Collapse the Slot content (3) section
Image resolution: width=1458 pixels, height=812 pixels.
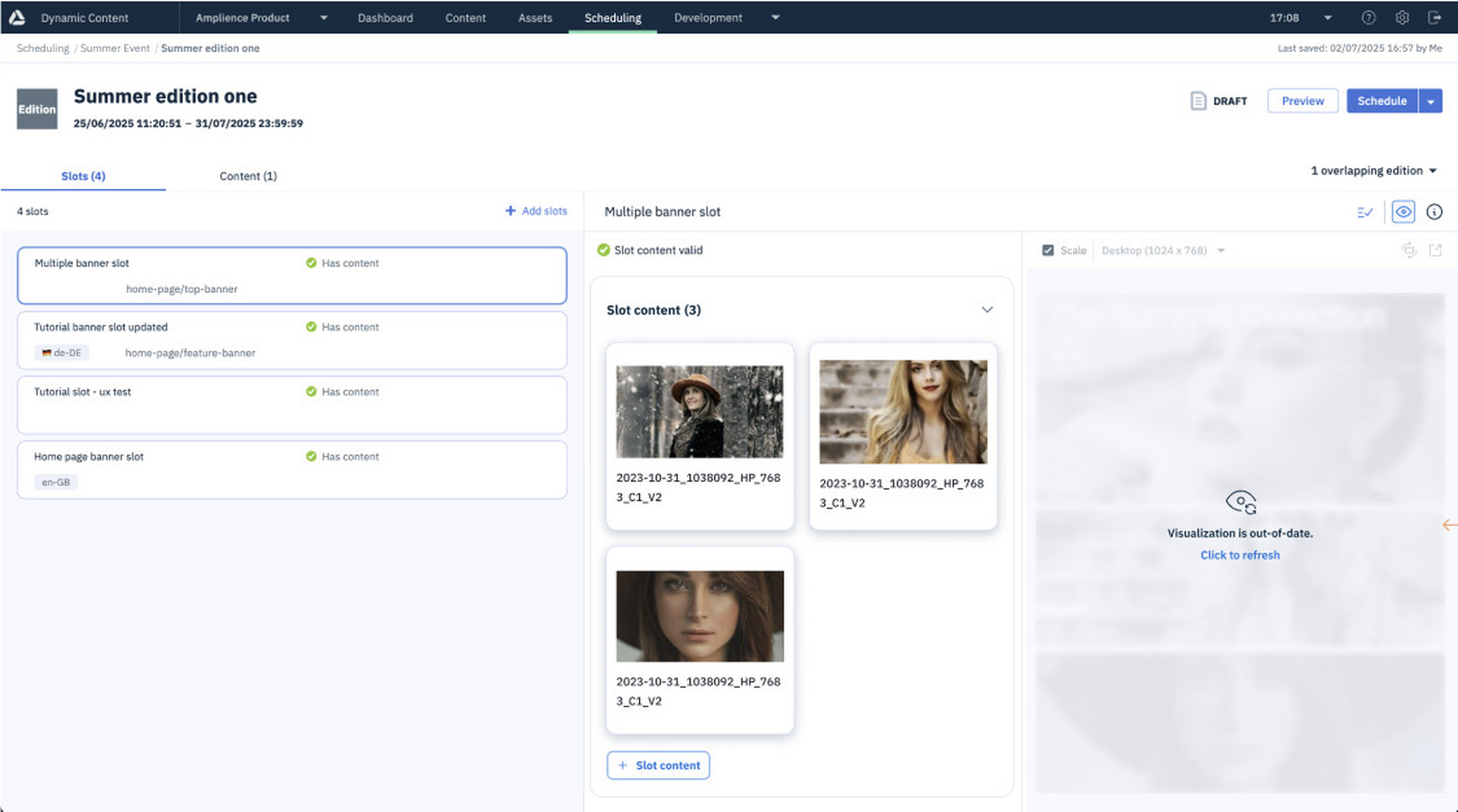pos(987,310)
